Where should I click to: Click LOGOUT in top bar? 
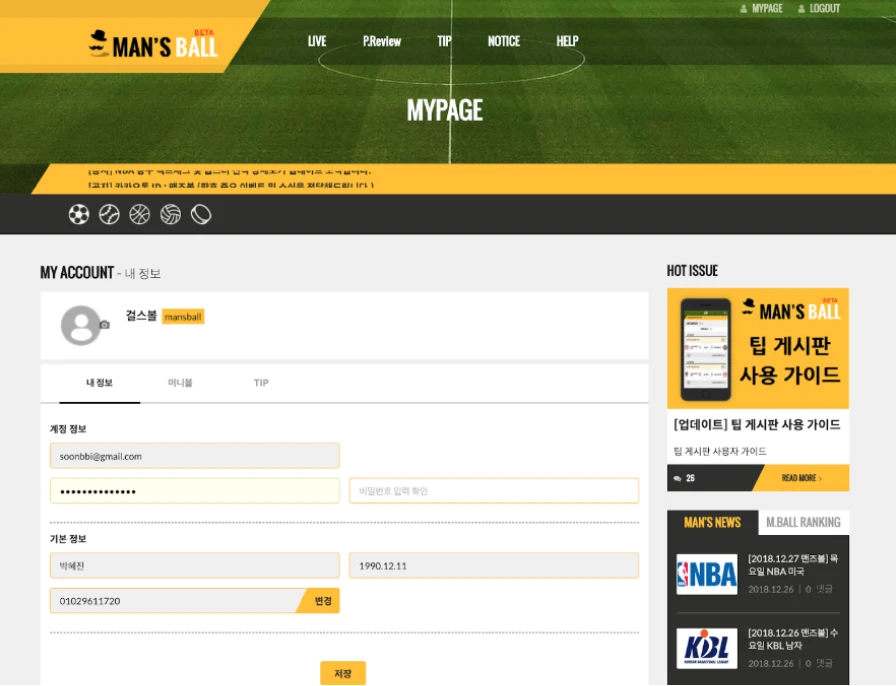[819, 9]
